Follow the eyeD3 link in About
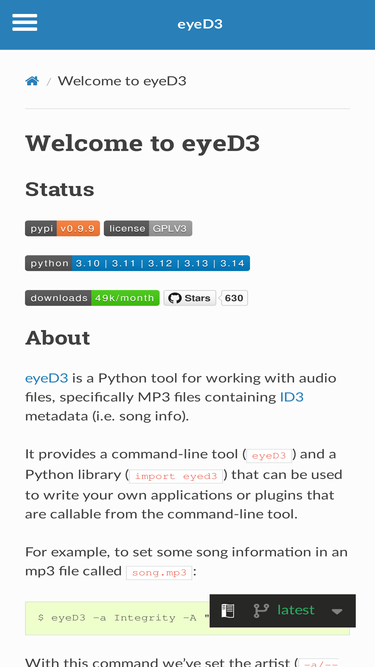375x667 pixels. pyautogui.click(x=47, y=378)
